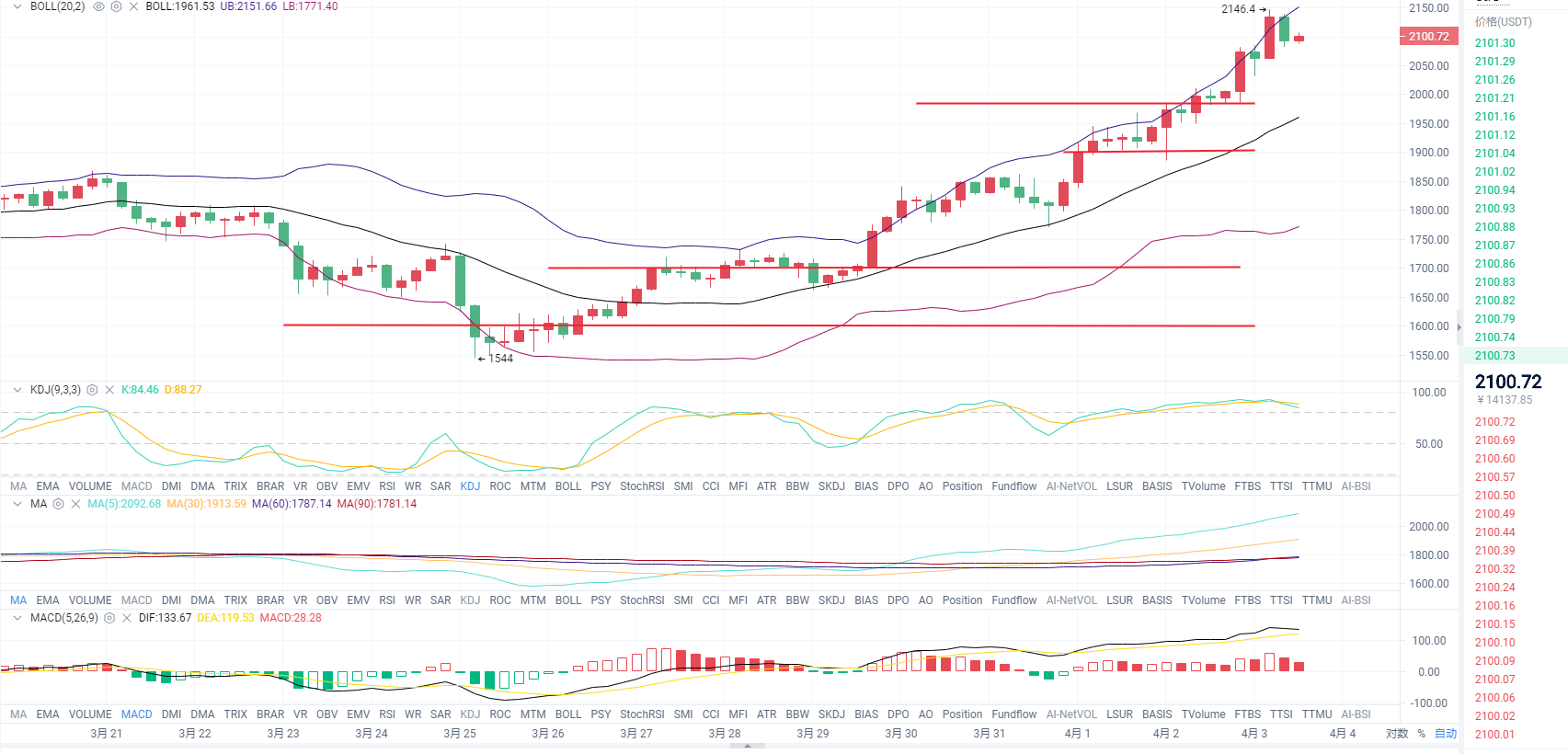Toggle BOLL indicator visibility eye icon

coord(98,6)
